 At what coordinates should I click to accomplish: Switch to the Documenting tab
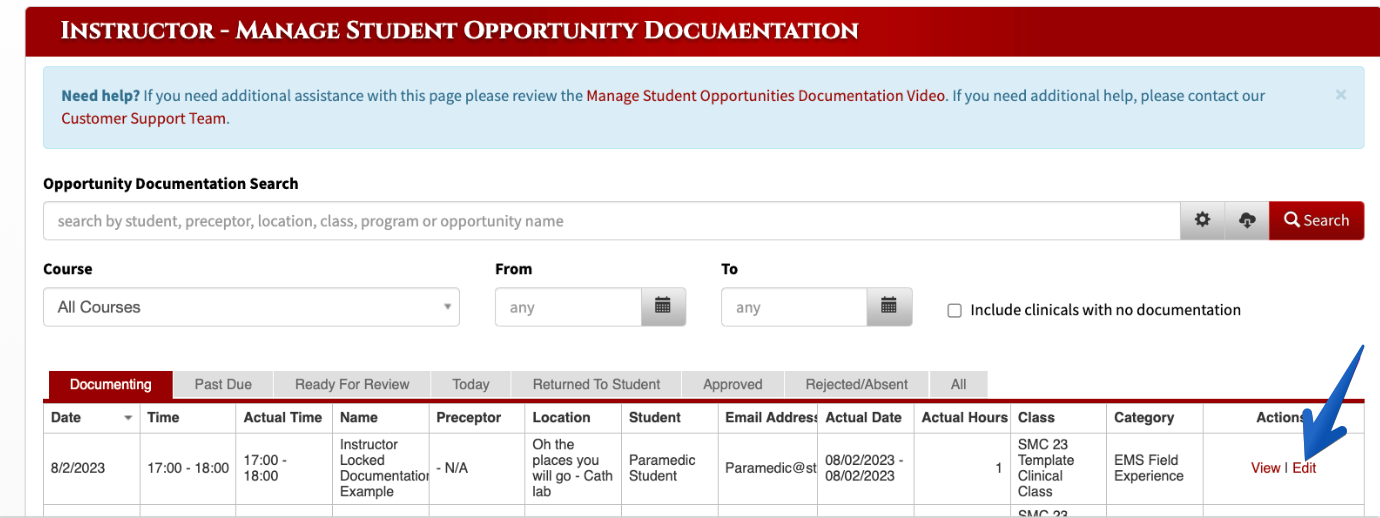pyautogui.click(x=110, y=384)
